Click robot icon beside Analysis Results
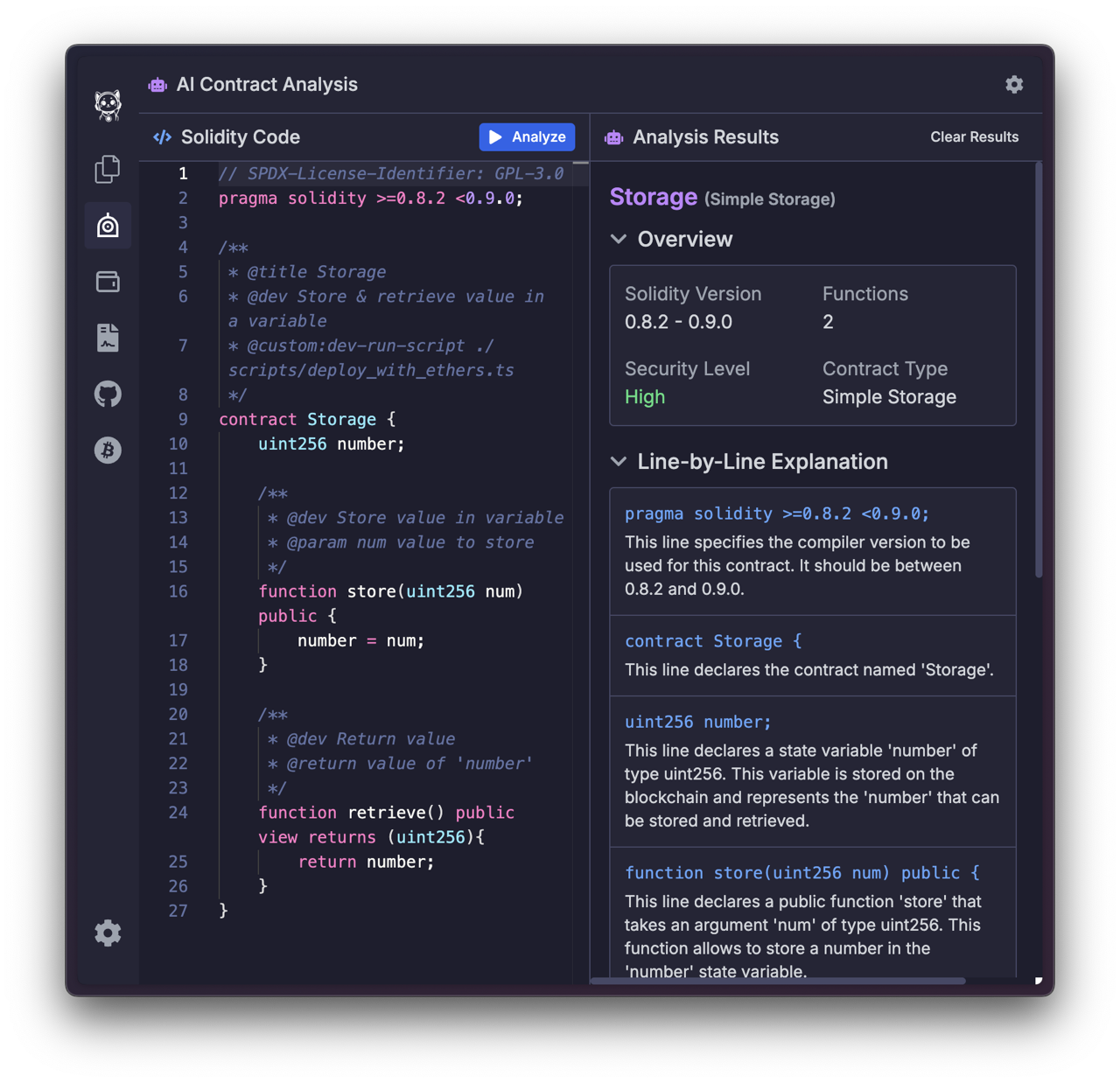 point(614,137)
